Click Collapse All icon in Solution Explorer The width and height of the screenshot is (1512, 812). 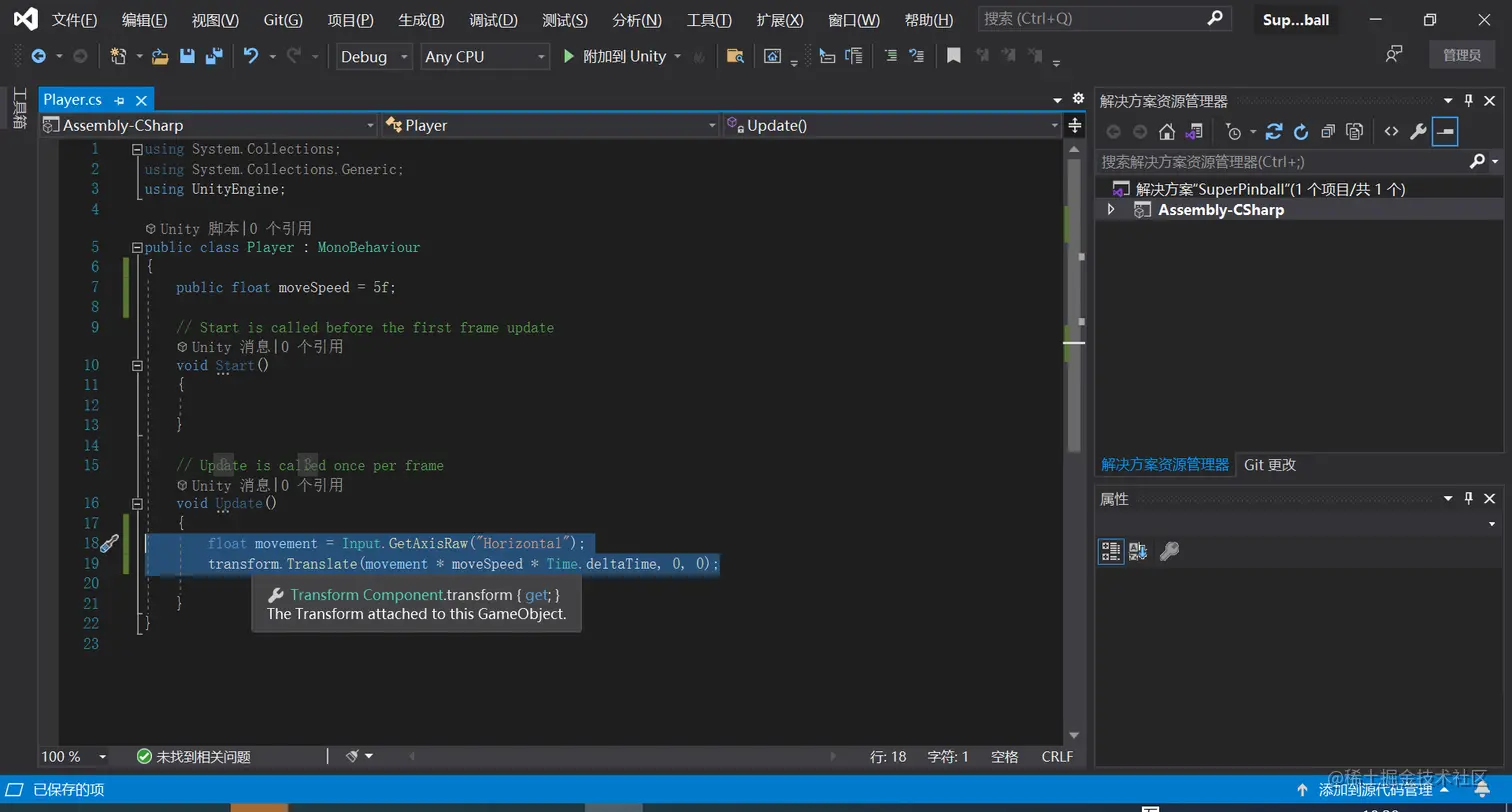coord(1327,132)
